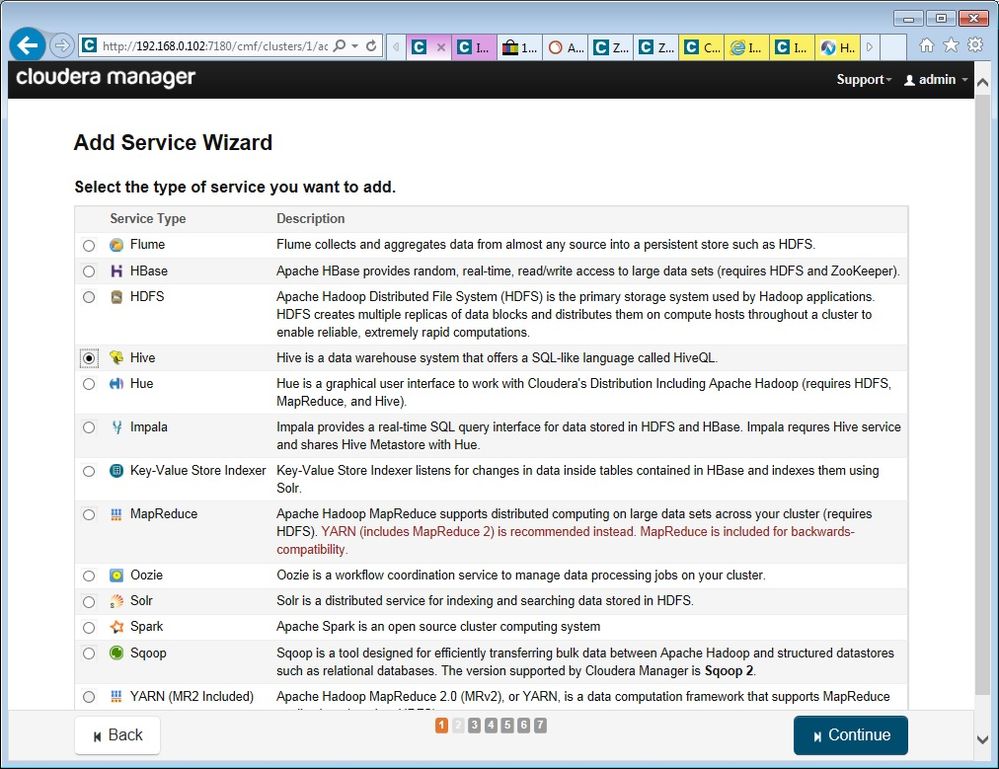Screen dimensions: 999x769
Task: Close the active browser tab
Action: tap(440, 47)
